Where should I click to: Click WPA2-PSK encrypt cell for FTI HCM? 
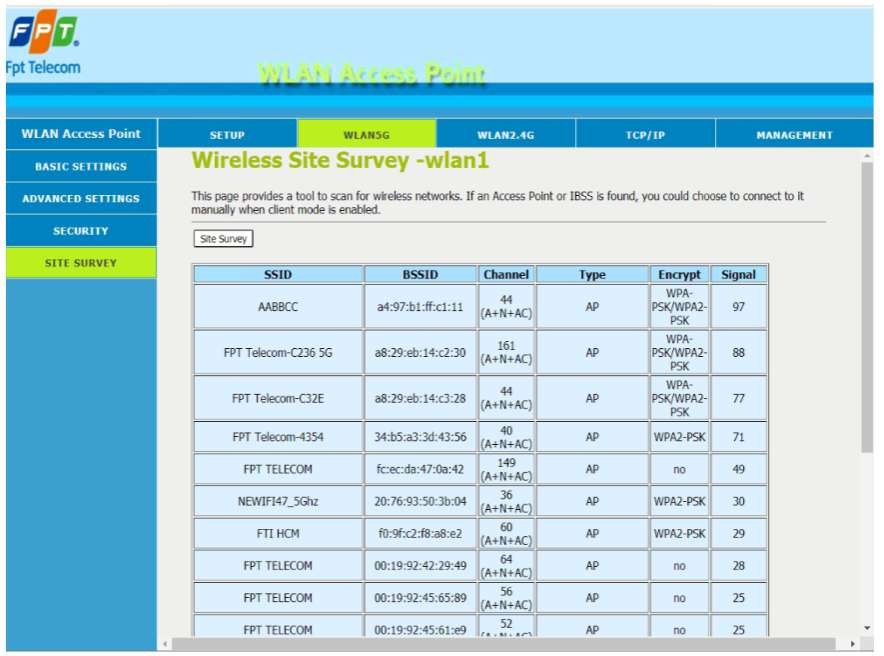tap(679, 533)
